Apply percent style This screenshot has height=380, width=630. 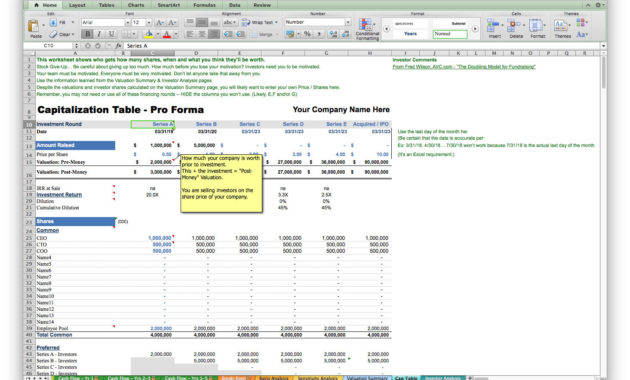pyautogui.click(x=307, y=34)
